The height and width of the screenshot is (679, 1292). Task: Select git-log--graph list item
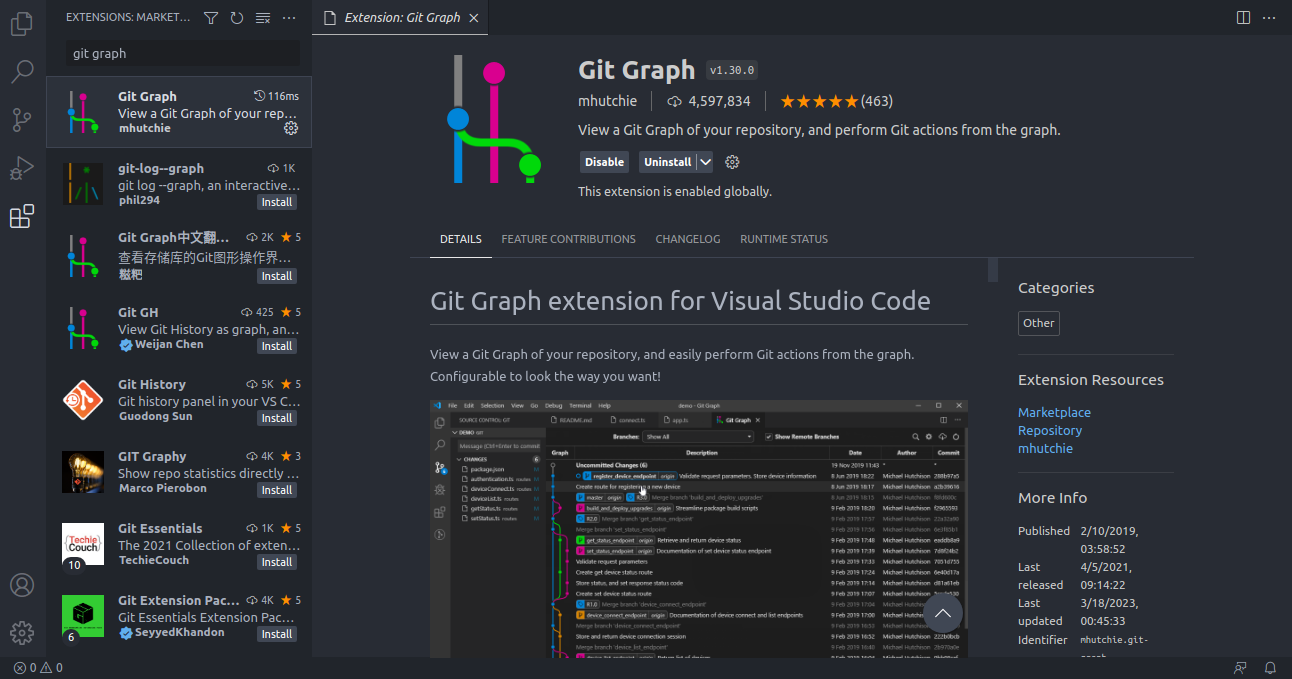pyautogui.click(x=179, y=184)
